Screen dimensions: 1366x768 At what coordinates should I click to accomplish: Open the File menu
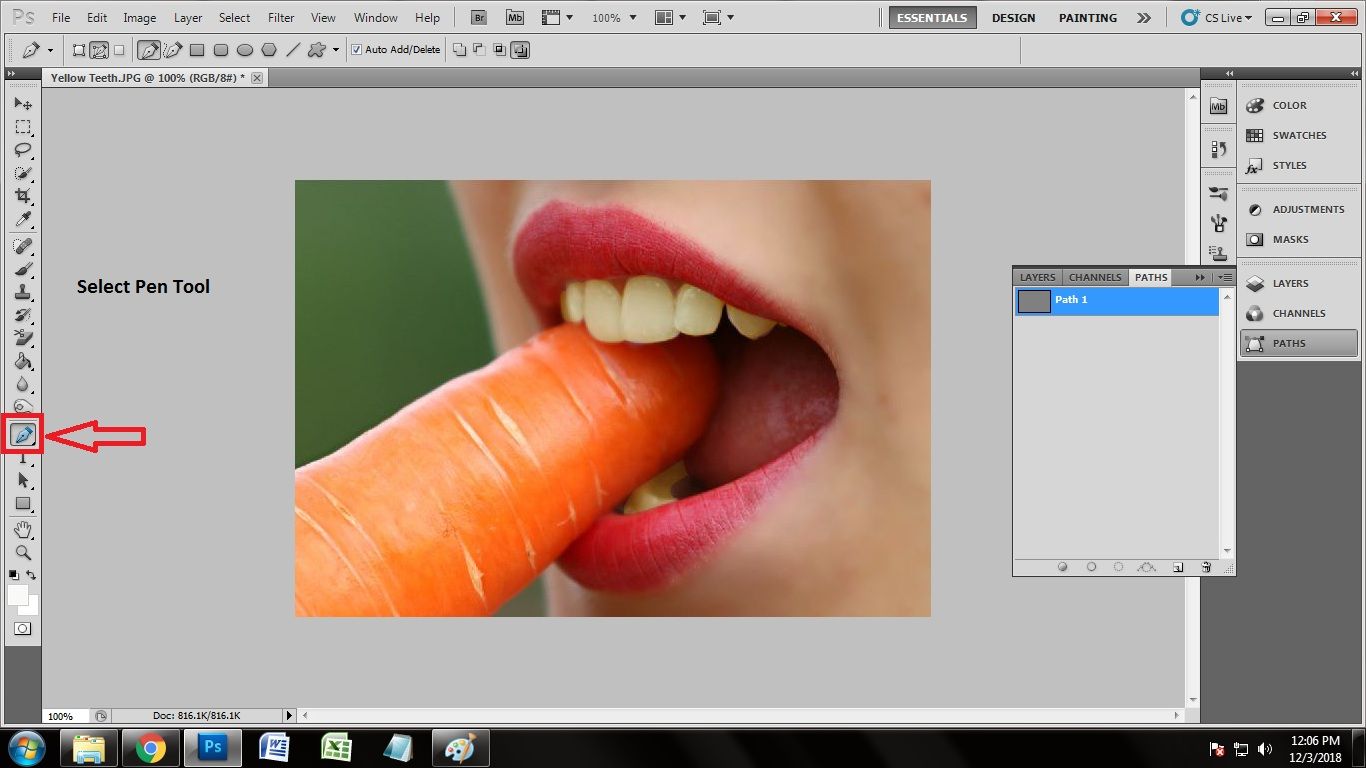point(61,18)
